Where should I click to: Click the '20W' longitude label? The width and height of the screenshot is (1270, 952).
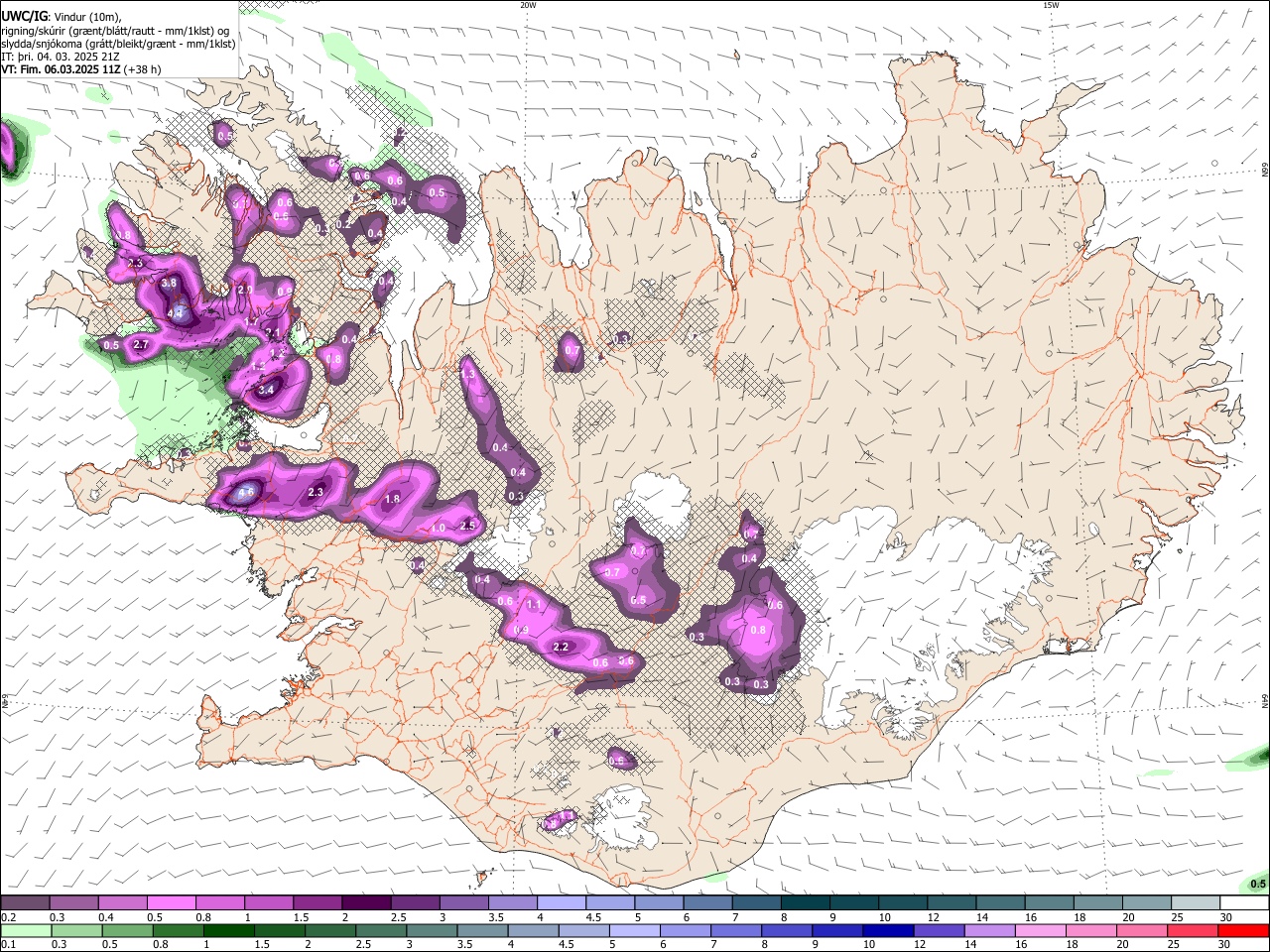click(528, 5)
